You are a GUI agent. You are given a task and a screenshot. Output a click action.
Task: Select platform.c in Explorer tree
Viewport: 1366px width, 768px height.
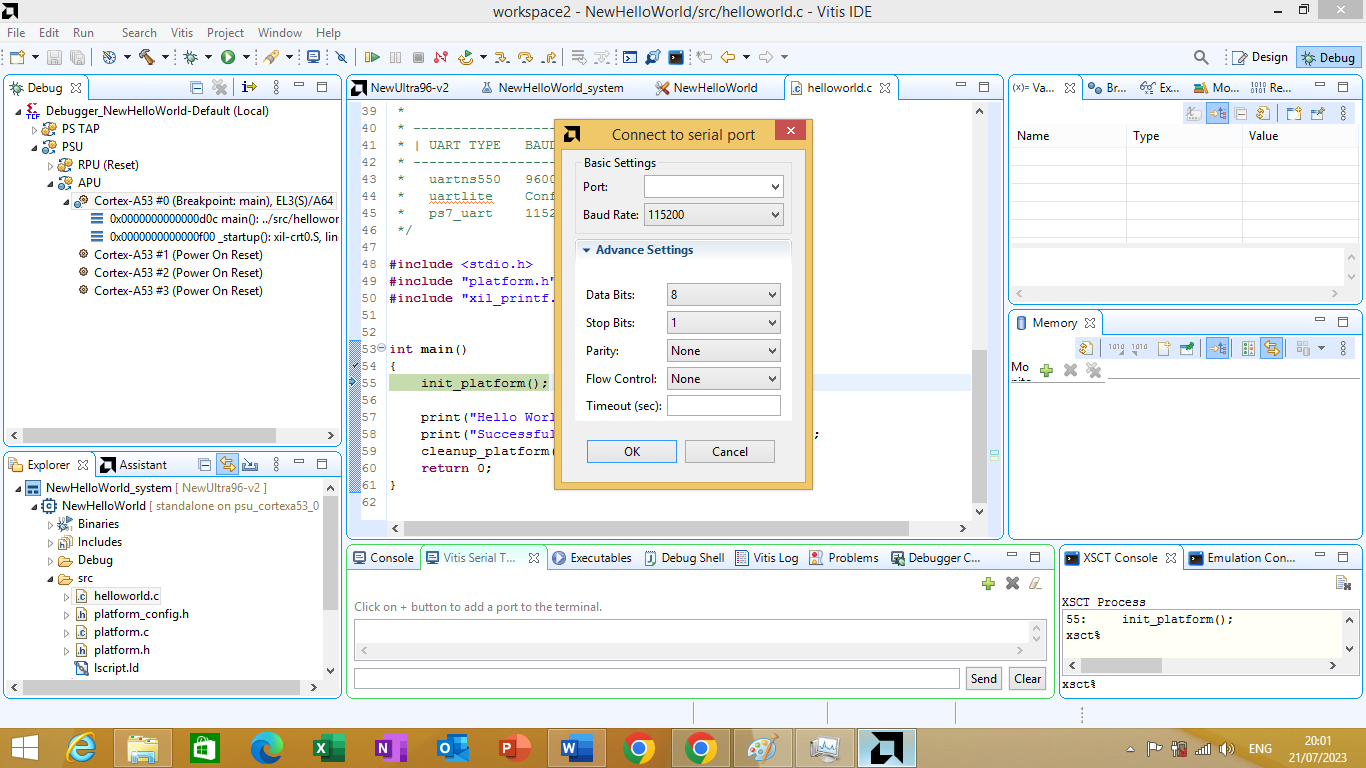point(121,632)
